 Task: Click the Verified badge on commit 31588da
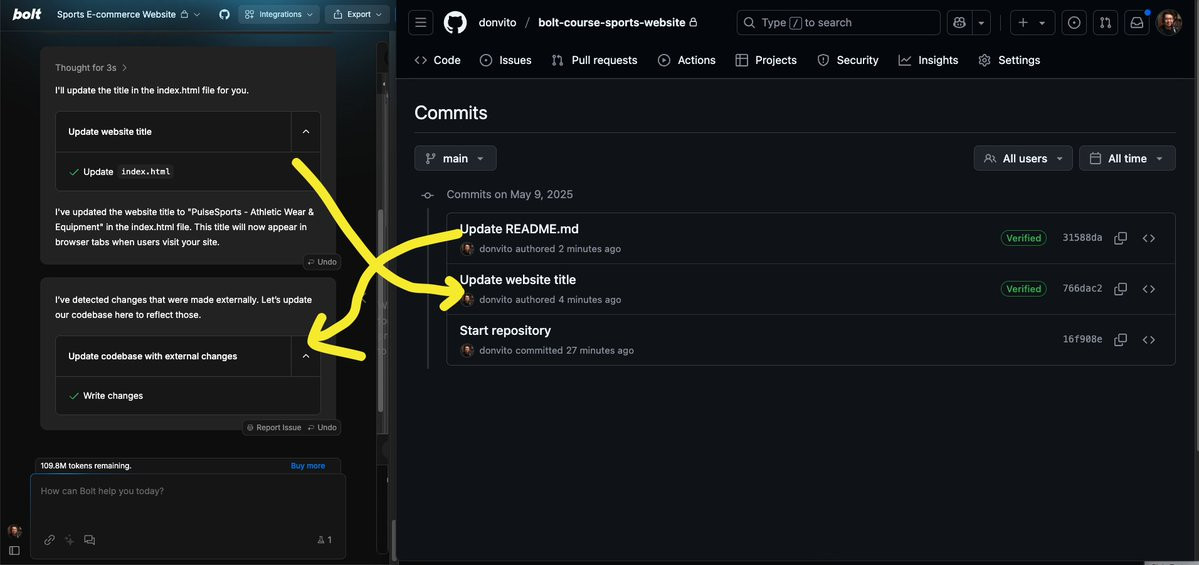(x=1023, y=238)
